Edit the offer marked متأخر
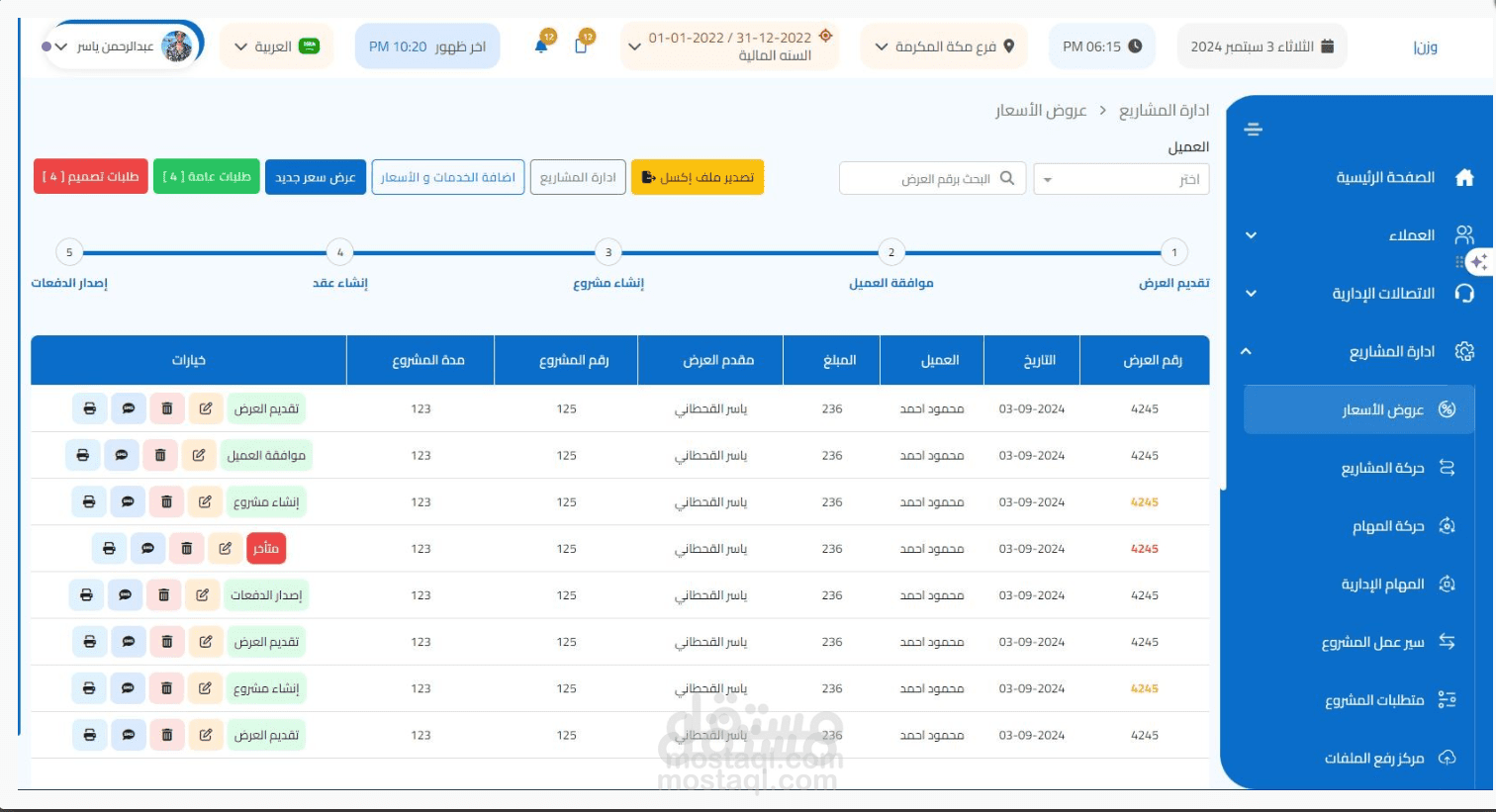 click(225, 548)
